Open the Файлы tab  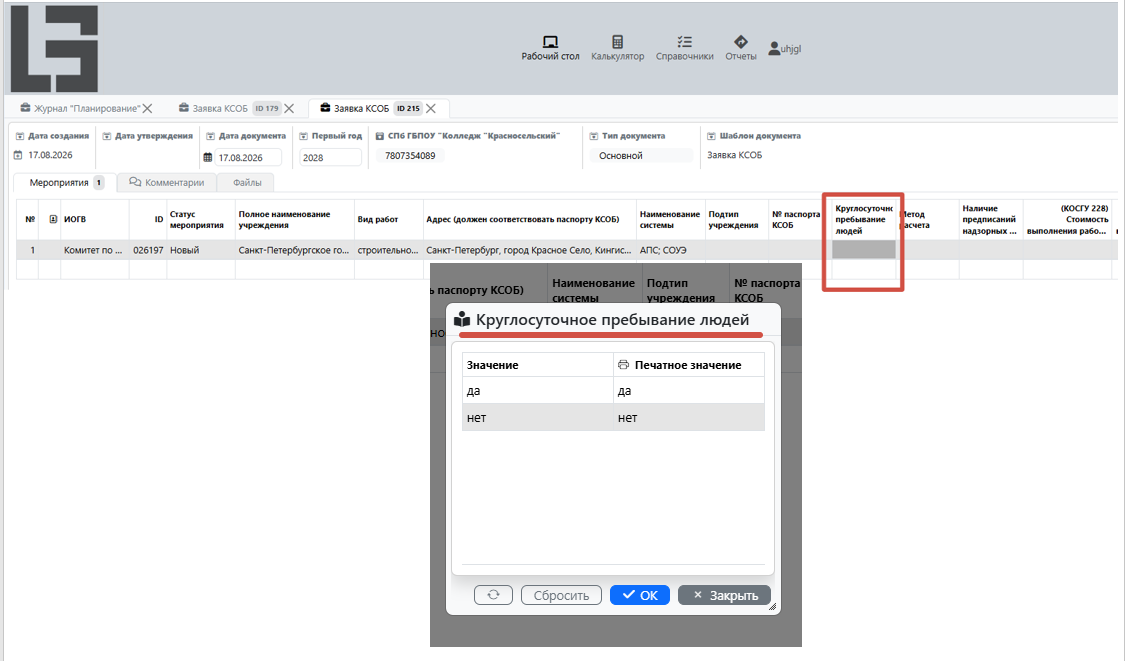point(247,182)
